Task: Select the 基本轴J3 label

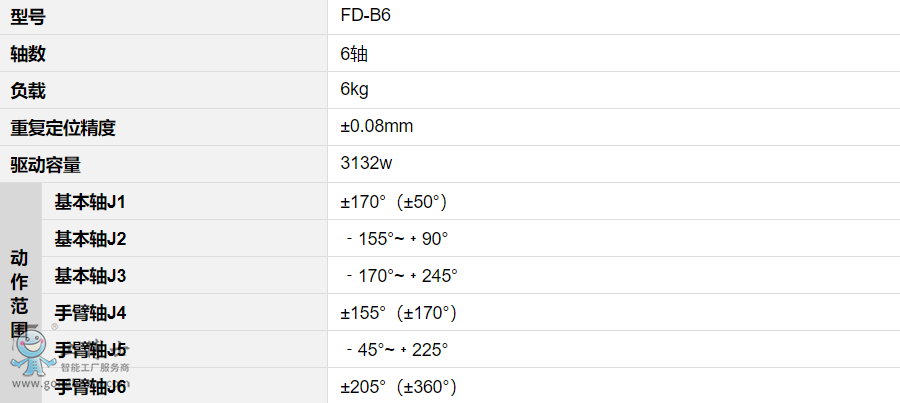Action: click(90, 276)
